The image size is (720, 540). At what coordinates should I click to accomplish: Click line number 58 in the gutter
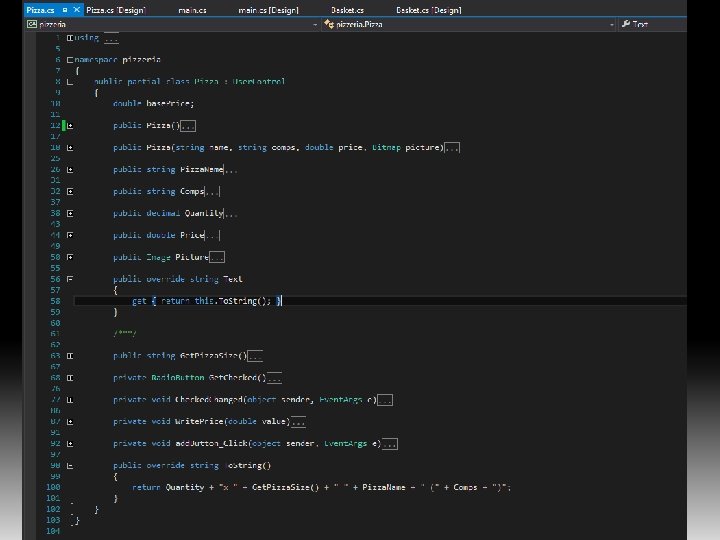[x=55, y=301]
